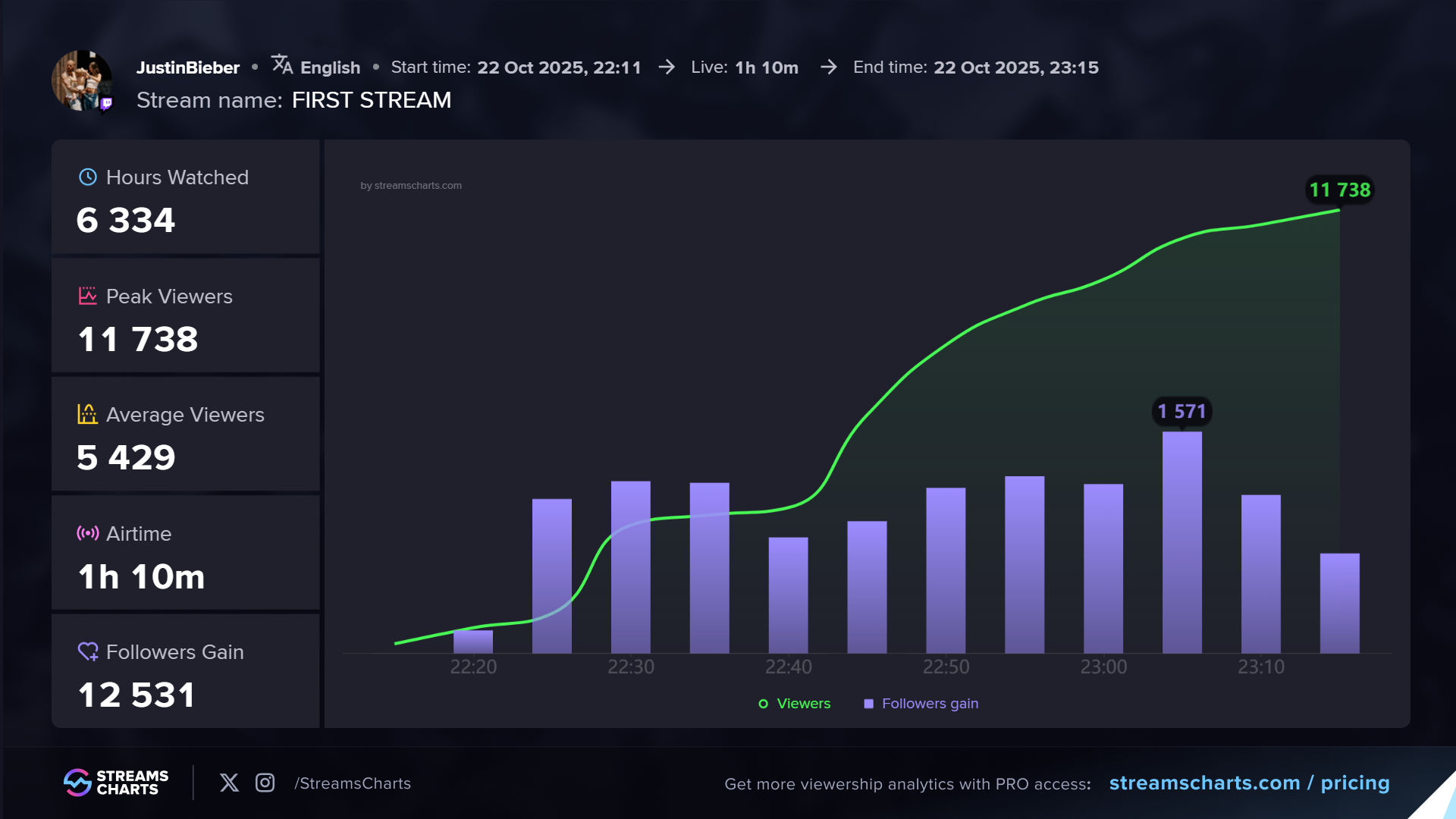This screenshot has width=1456, height=819.
Task: Click the JustinBieber channel name
Action: pos(188,67)
